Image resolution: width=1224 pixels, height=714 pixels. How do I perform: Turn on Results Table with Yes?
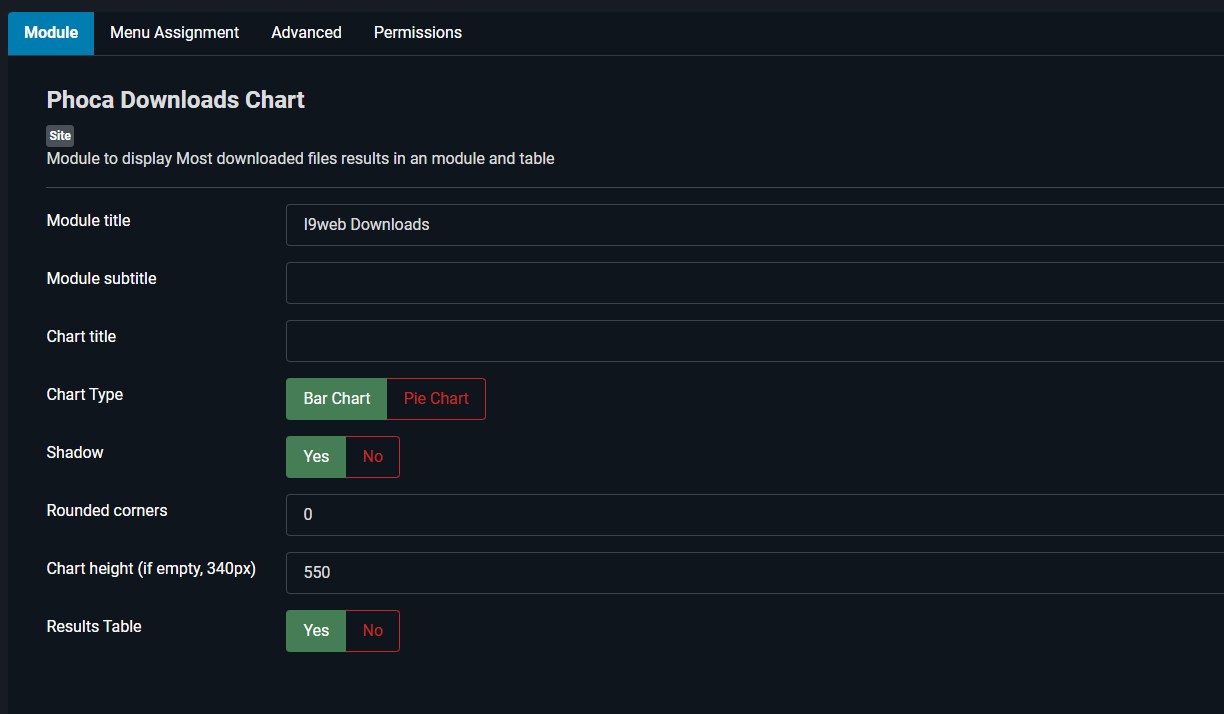click(x=316, y=631)
